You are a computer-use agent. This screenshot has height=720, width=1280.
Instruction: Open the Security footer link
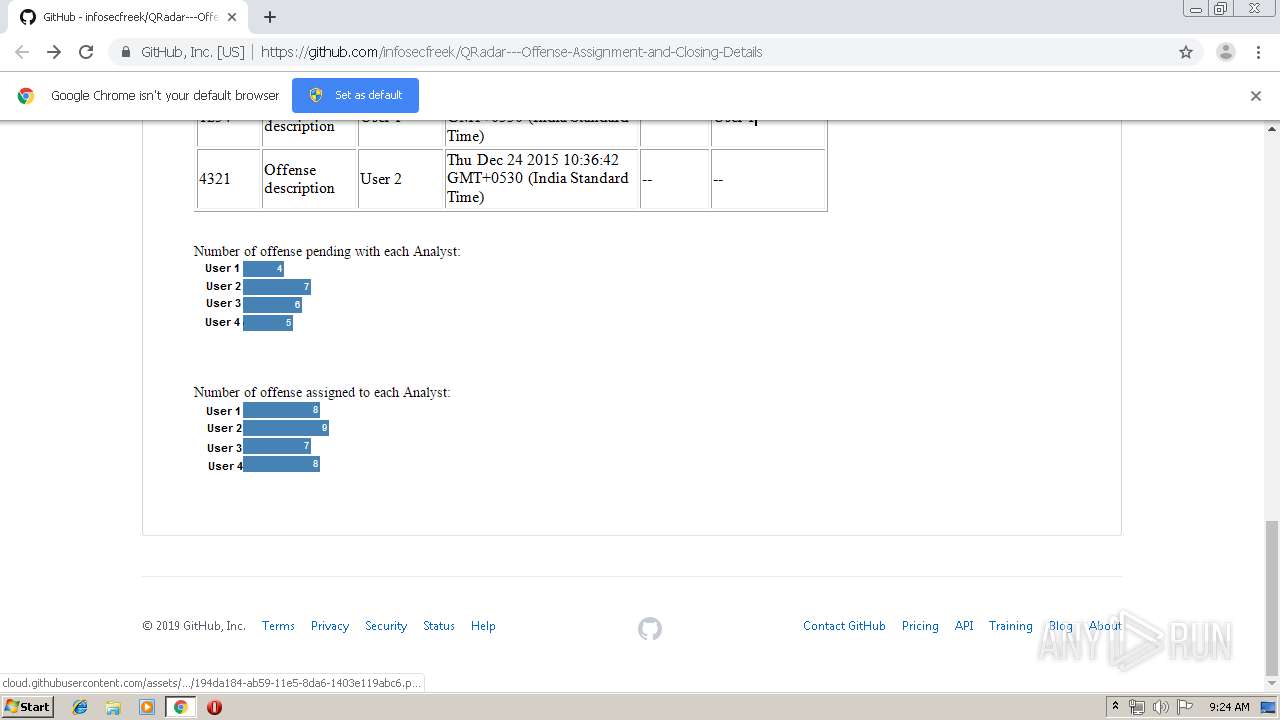[386, 626]
